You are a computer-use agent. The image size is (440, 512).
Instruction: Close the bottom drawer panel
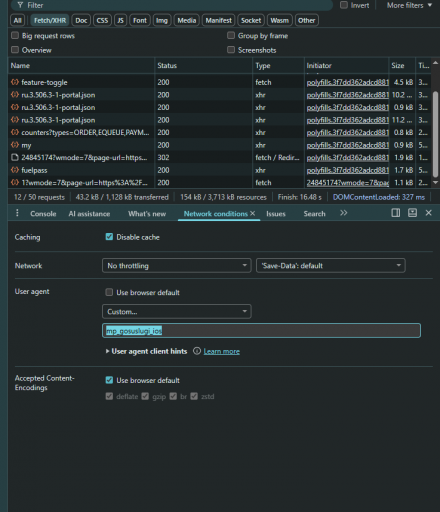429,213
